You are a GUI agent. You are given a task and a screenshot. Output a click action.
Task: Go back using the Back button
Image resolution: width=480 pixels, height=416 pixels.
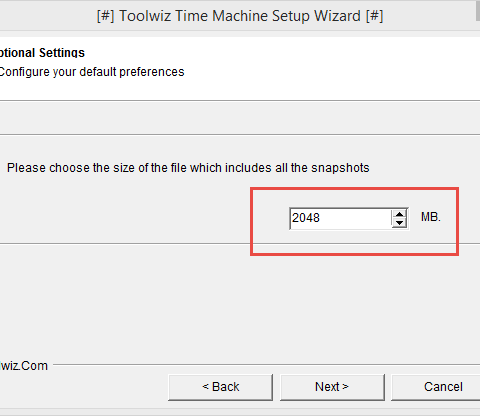point(221,387)
